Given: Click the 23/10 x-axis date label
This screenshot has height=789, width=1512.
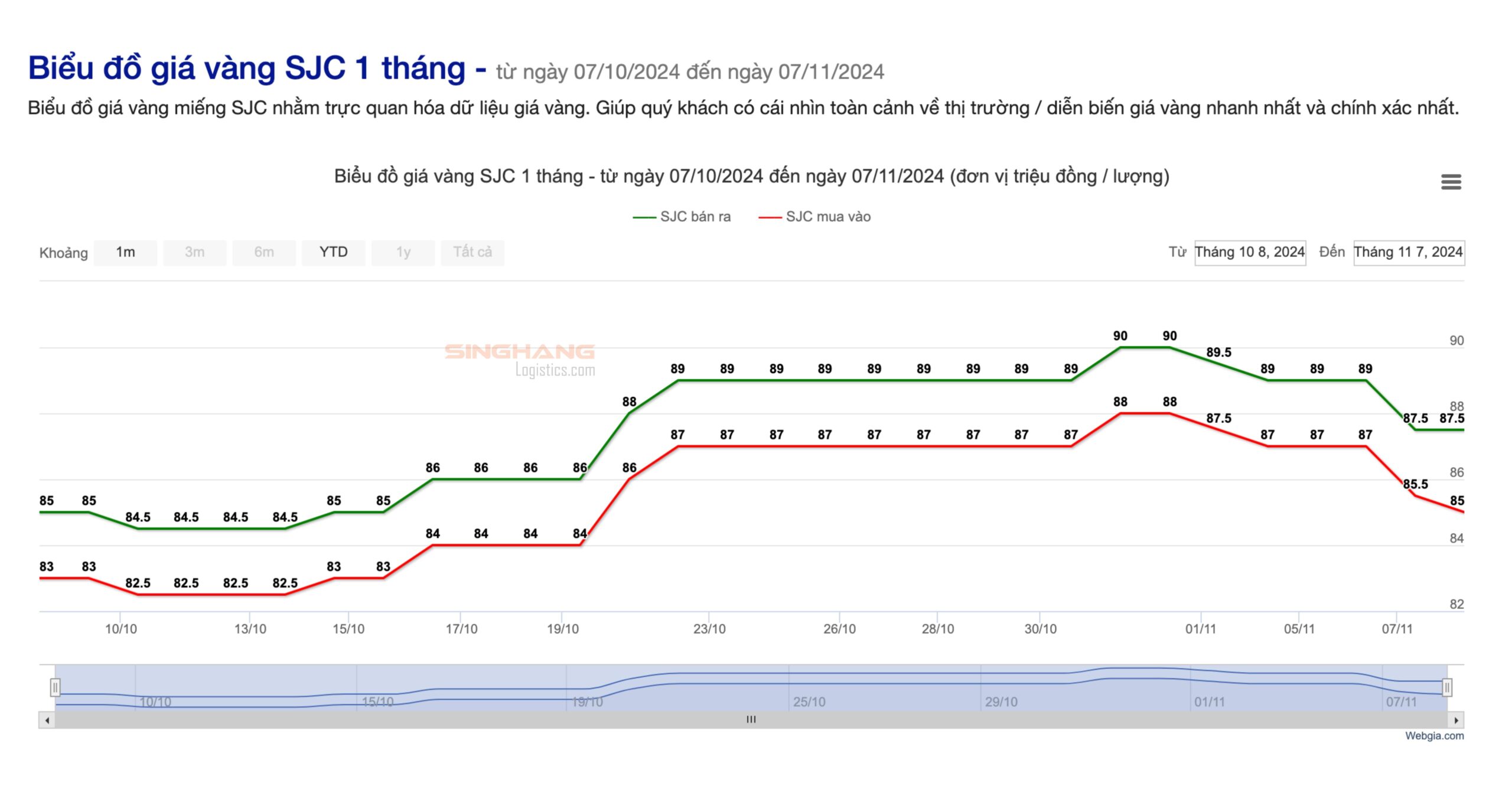Looking at the screenshot, I should pyautogui.click(x=709, y=629).
